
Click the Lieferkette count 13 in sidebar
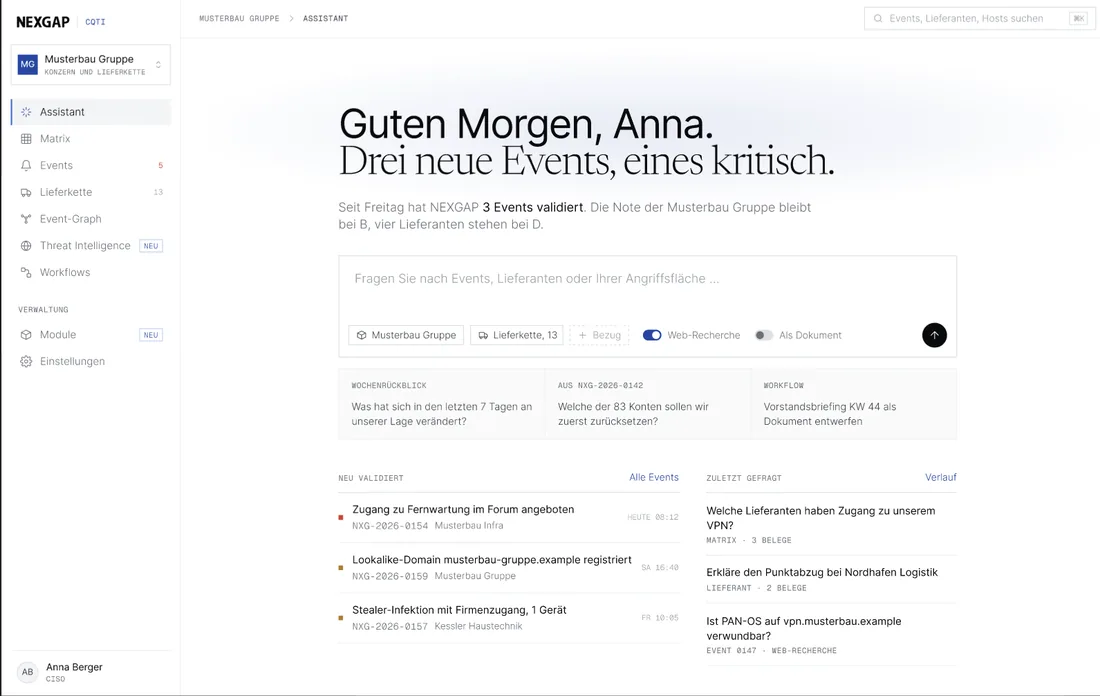(159, 192)
